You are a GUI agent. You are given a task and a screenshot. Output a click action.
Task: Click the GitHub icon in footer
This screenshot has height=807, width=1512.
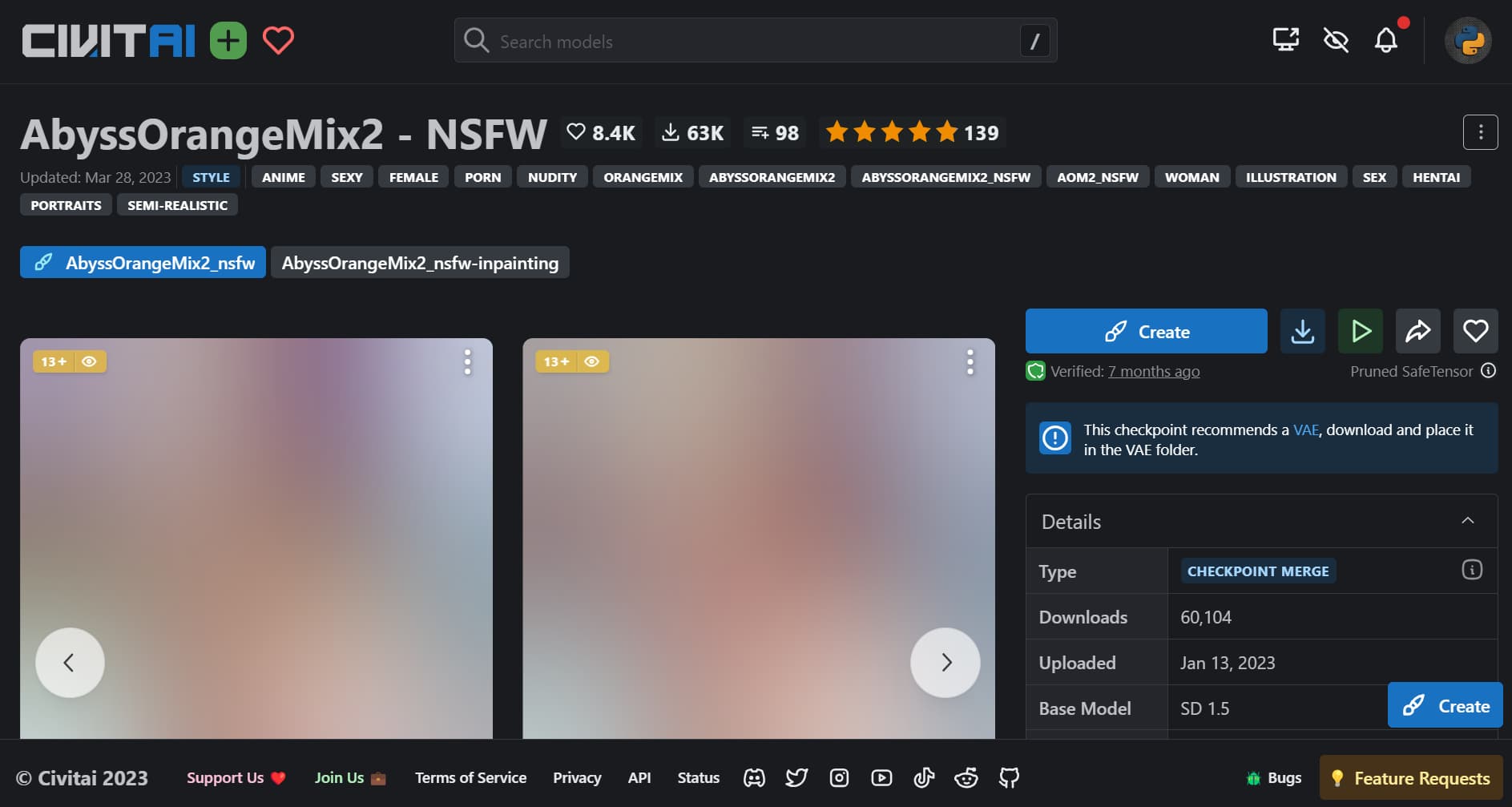1009,777
